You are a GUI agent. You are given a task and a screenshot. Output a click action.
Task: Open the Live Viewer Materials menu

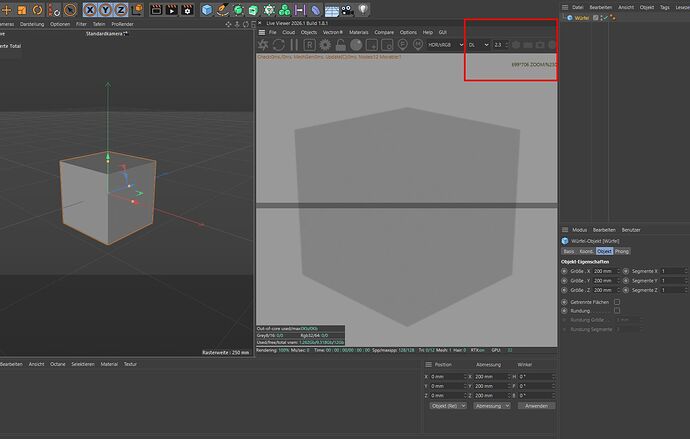click(359, 33)
